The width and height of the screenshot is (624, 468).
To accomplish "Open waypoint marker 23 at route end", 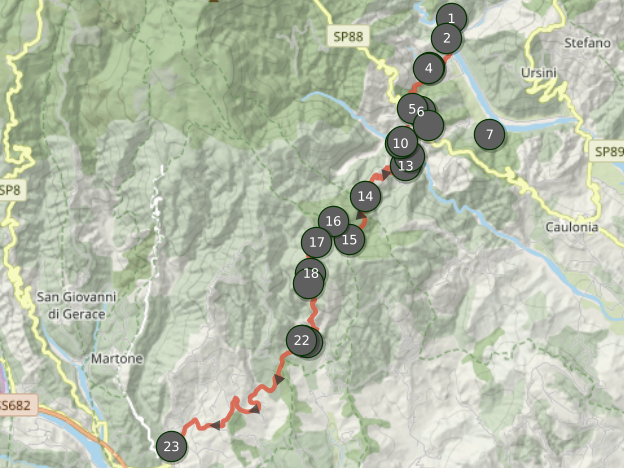I will pos(172,447).
